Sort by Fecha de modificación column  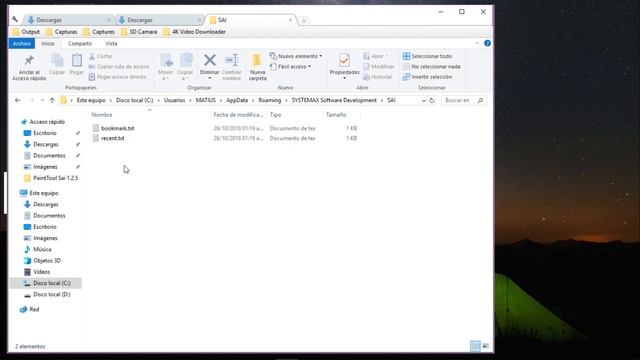pos(238,115)
